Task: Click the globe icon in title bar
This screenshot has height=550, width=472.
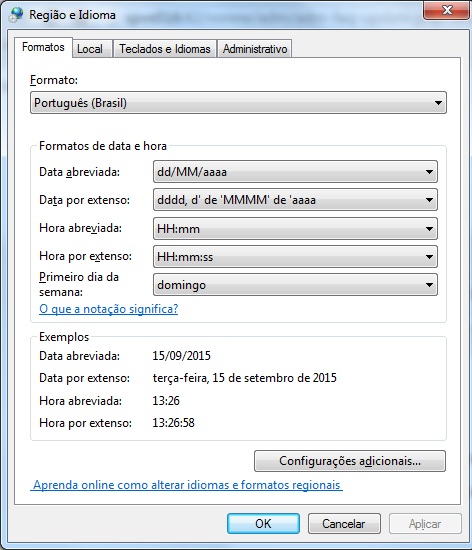Action: click(16, 15)
